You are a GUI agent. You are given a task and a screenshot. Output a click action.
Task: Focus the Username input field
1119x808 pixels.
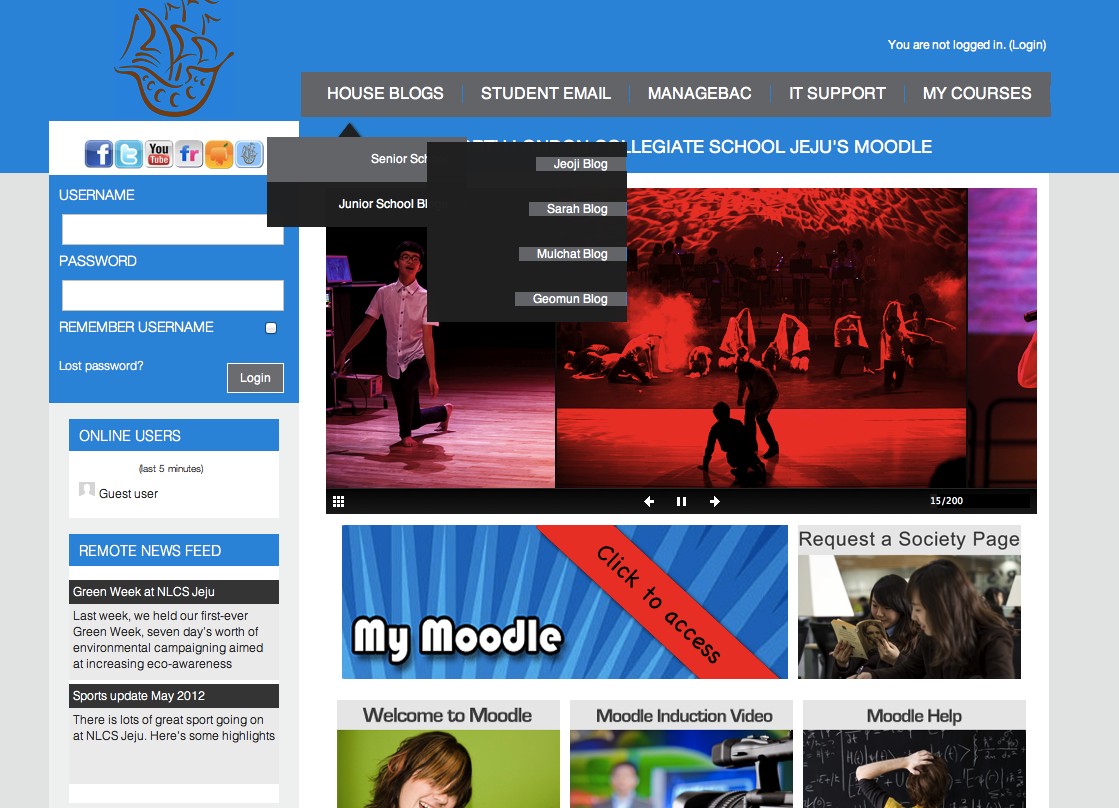coord(173,229)
